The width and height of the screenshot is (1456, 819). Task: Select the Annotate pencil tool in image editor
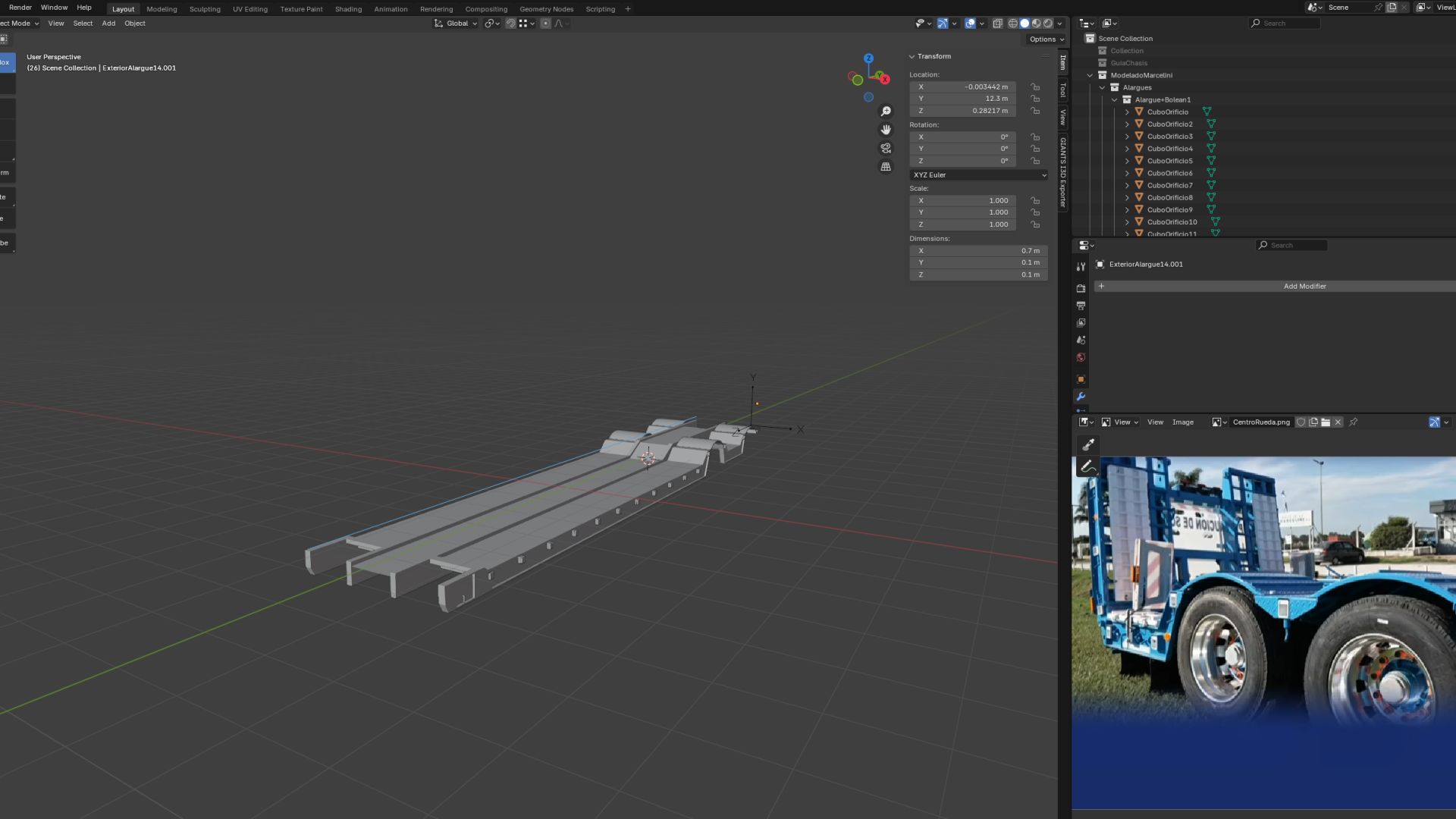tap(1088, 466)
